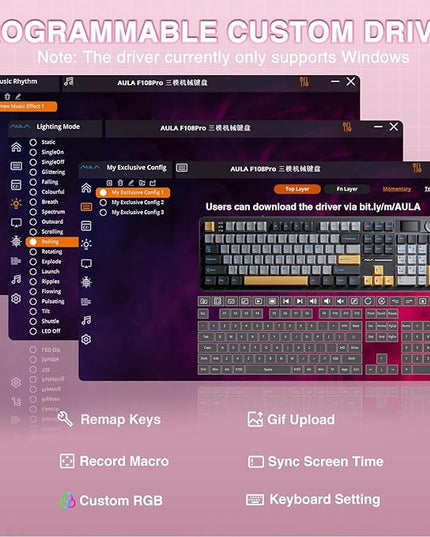Image resolution: width=430 pixels, height=537 pixels.
Task: Click orange tuning icon in Lighting Mode title bar
Action: [347, 127]
